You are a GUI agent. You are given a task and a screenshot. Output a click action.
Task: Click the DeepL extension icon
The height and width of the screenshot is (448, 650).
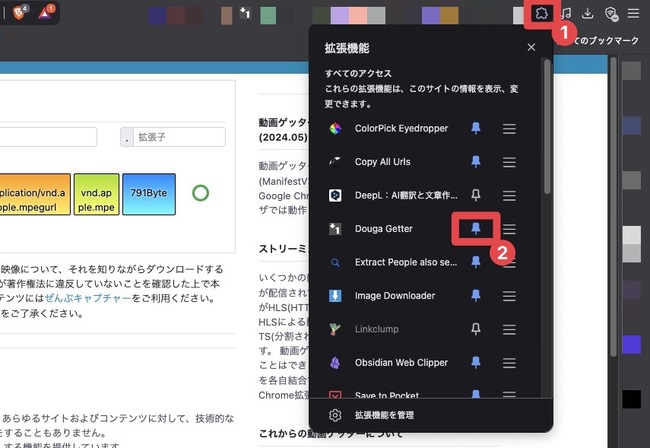point(335,195)
